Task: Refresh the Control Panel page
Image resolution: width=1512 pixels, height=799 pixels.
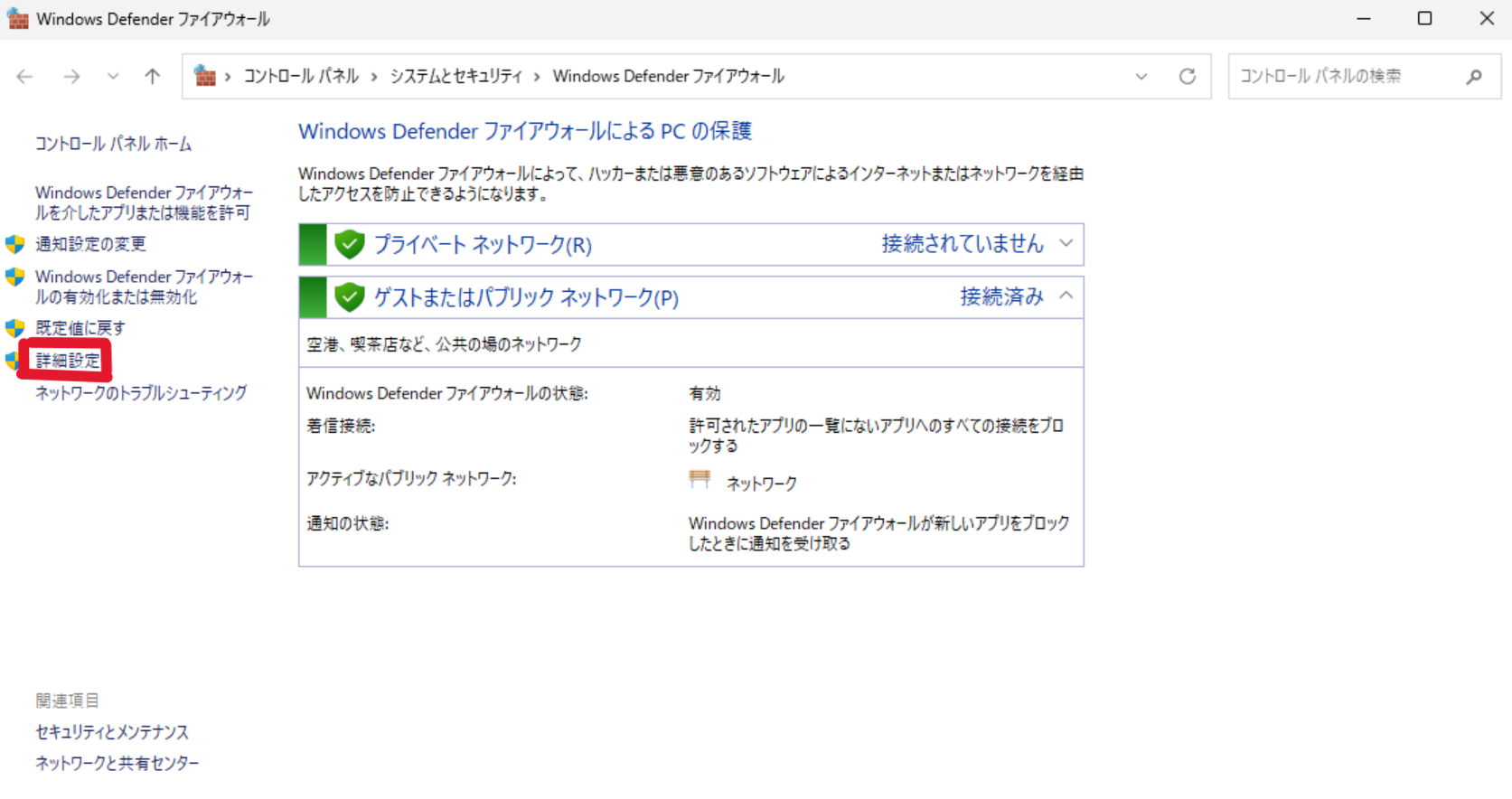Action: pyautogui.click(x=1187, y=77)
